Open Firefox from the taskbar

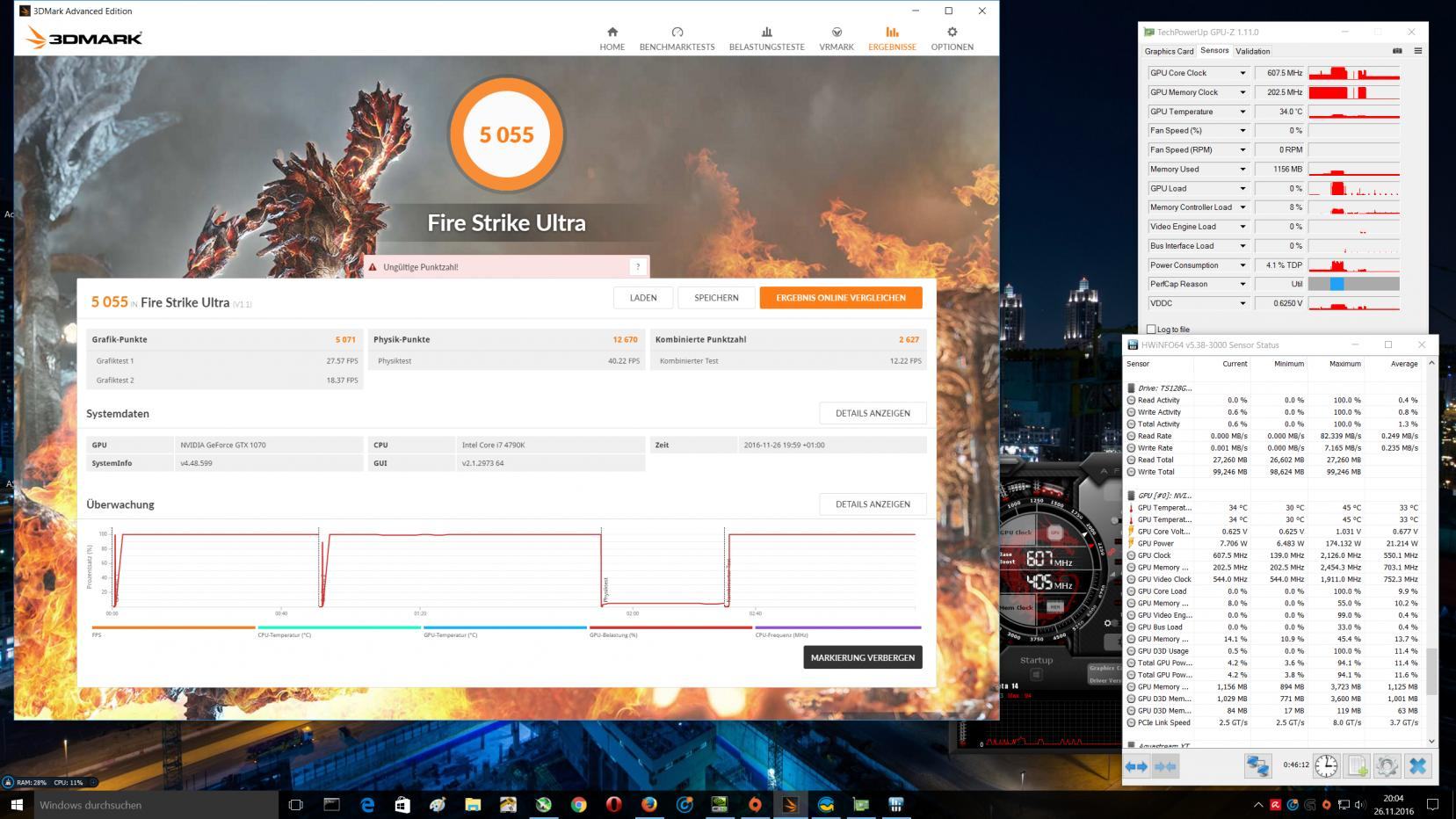tap(649, 804)
